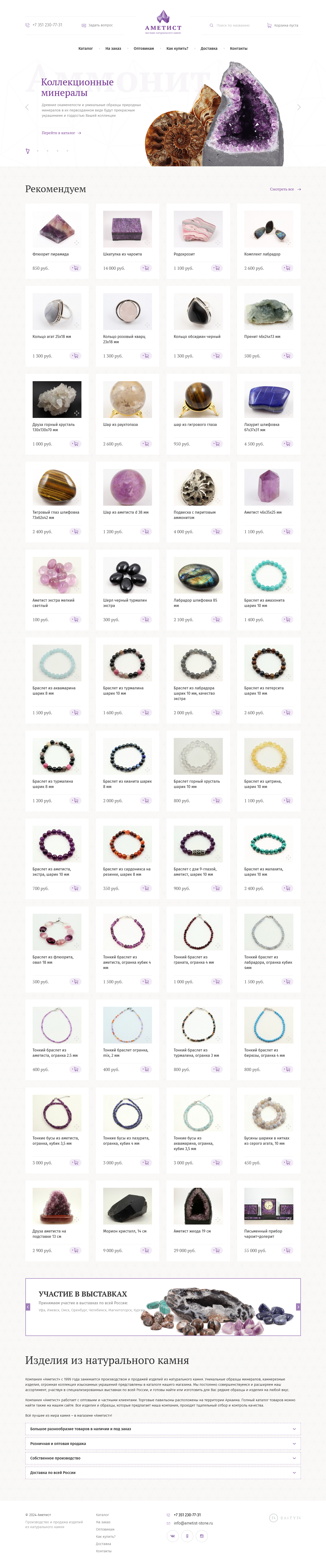
Task: Select the third hero slider dot
Action: coord(47,150)
